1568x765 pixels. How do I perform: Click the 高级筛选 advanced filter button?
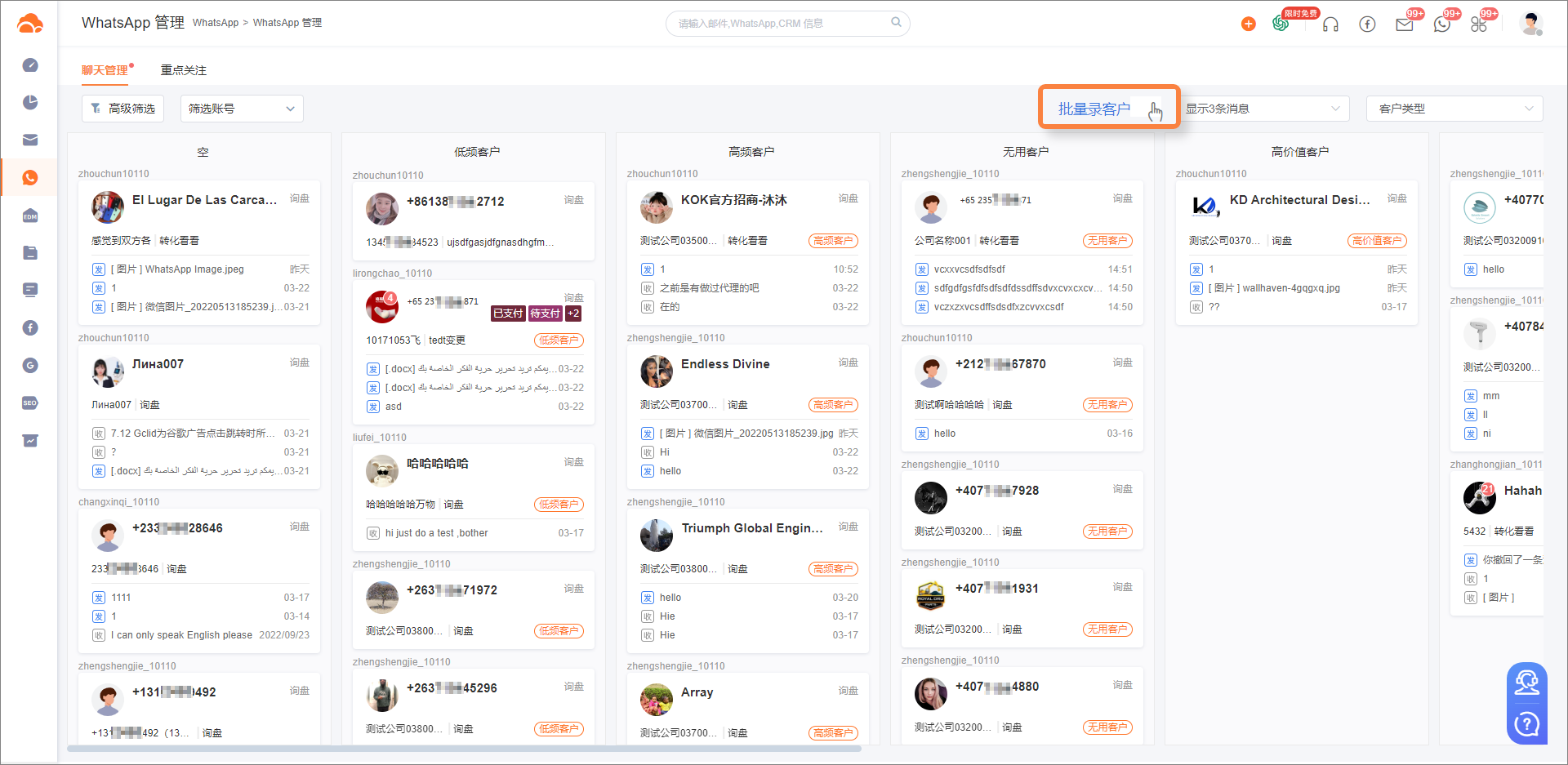pyautogui.click(x=122, y=109)
